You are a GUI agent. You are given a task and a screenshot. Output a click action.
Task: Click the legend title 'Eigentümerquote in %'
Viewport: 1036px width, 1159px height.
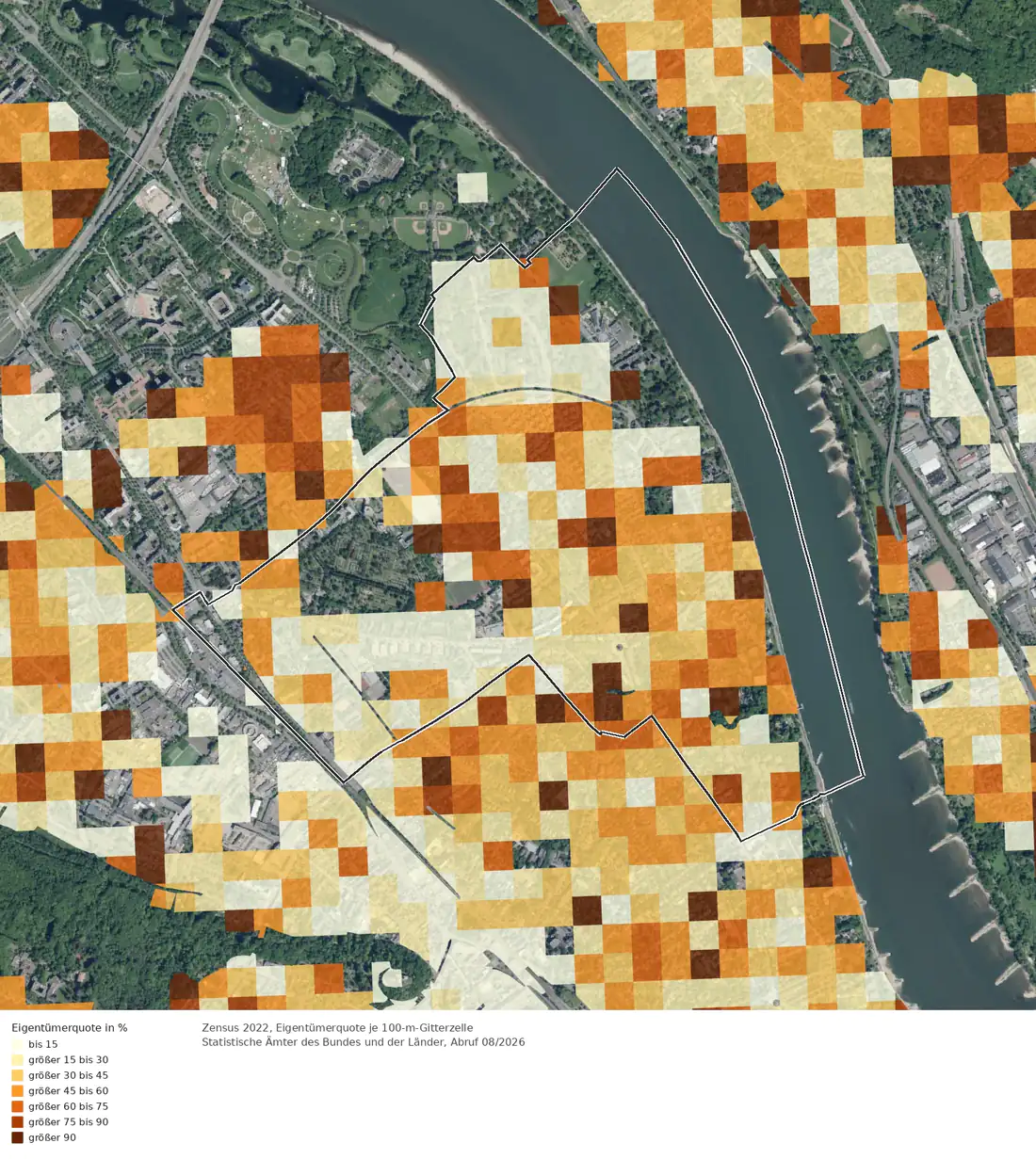70,1027
